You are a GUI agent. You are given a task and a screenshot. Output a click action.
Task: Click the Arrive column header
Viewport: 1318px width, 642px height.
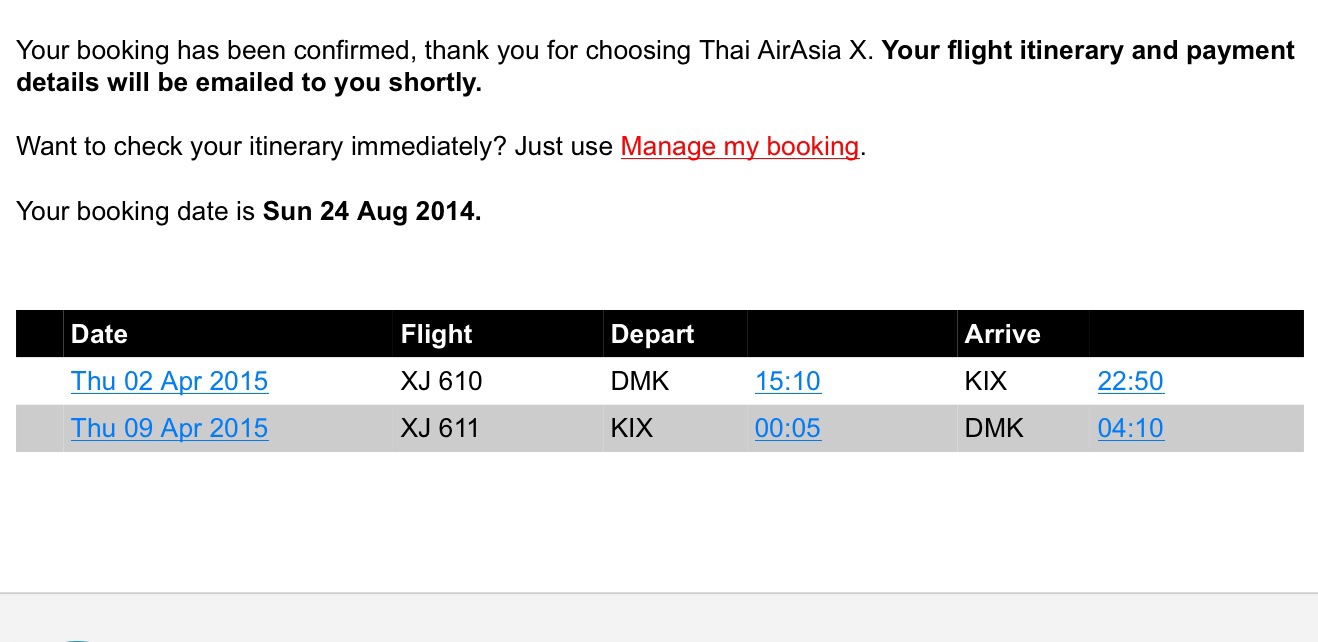coord(1002,334)
